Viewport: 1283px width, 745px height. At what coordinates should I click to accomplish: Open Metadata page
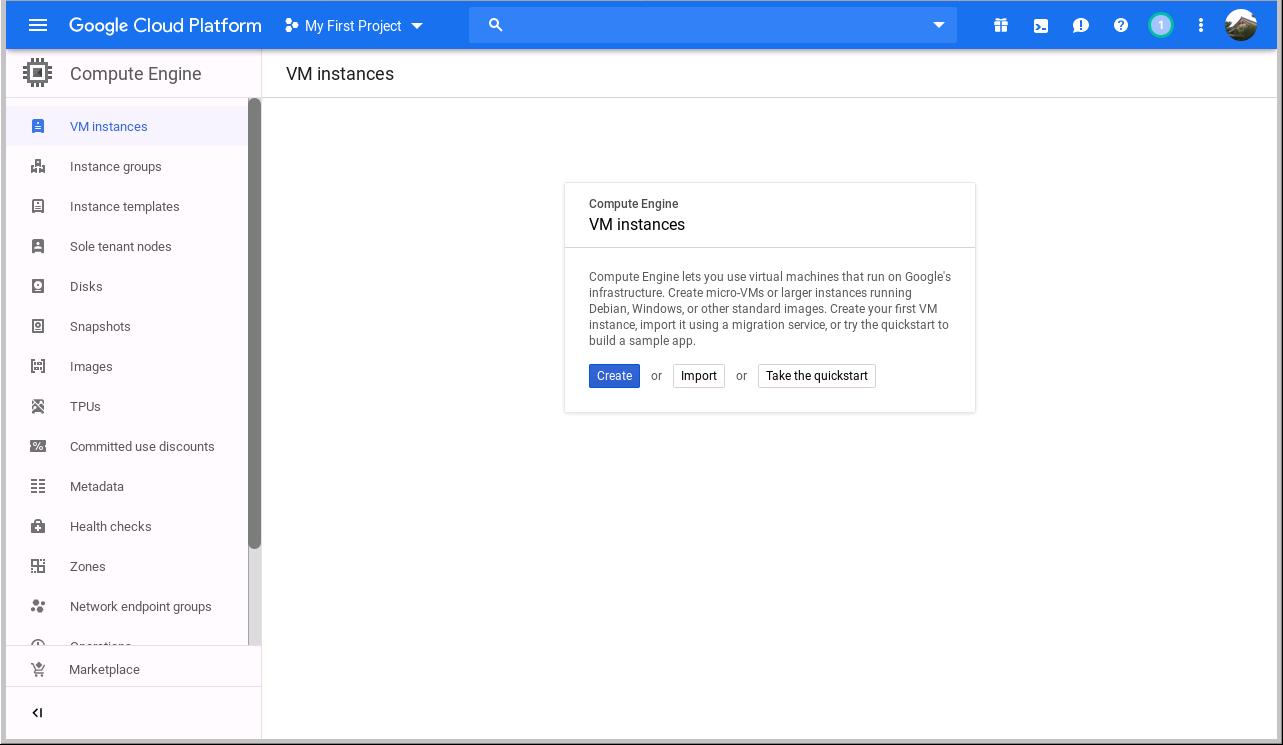[x=127, y=486]
